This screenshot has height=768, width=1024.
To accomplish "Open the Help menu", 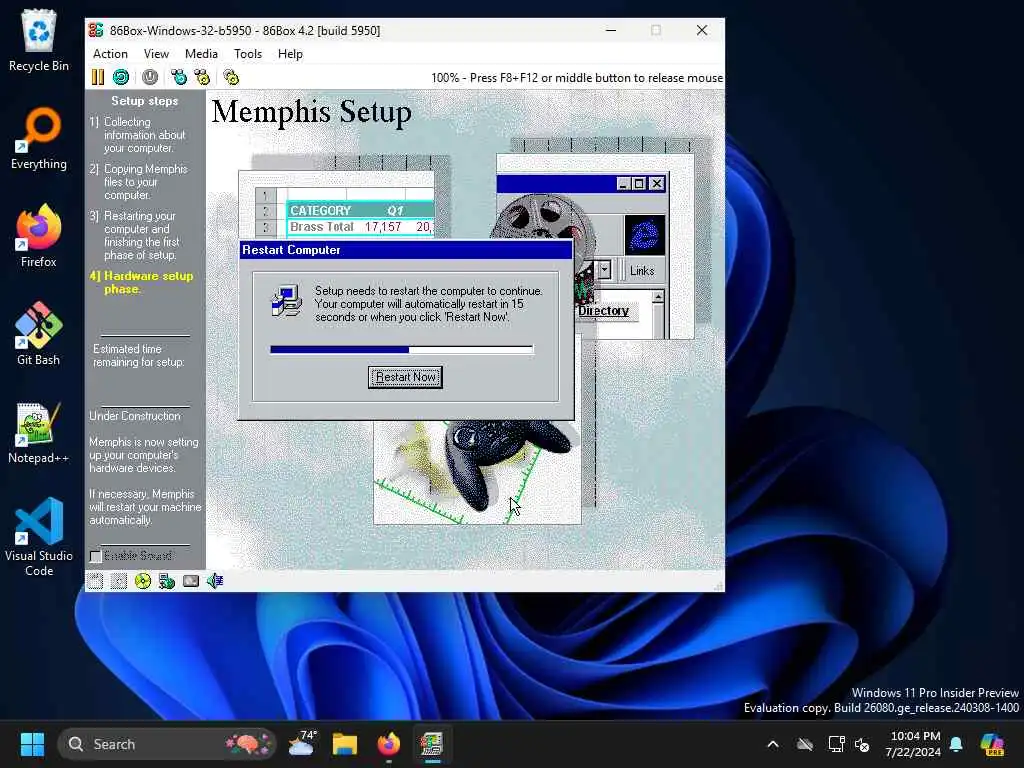I will point(290,54).
